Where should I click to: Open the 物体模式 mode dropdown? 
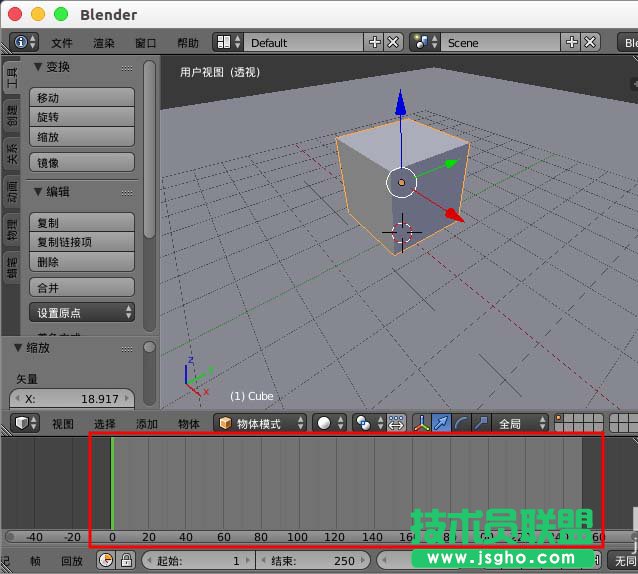(260, 423)
